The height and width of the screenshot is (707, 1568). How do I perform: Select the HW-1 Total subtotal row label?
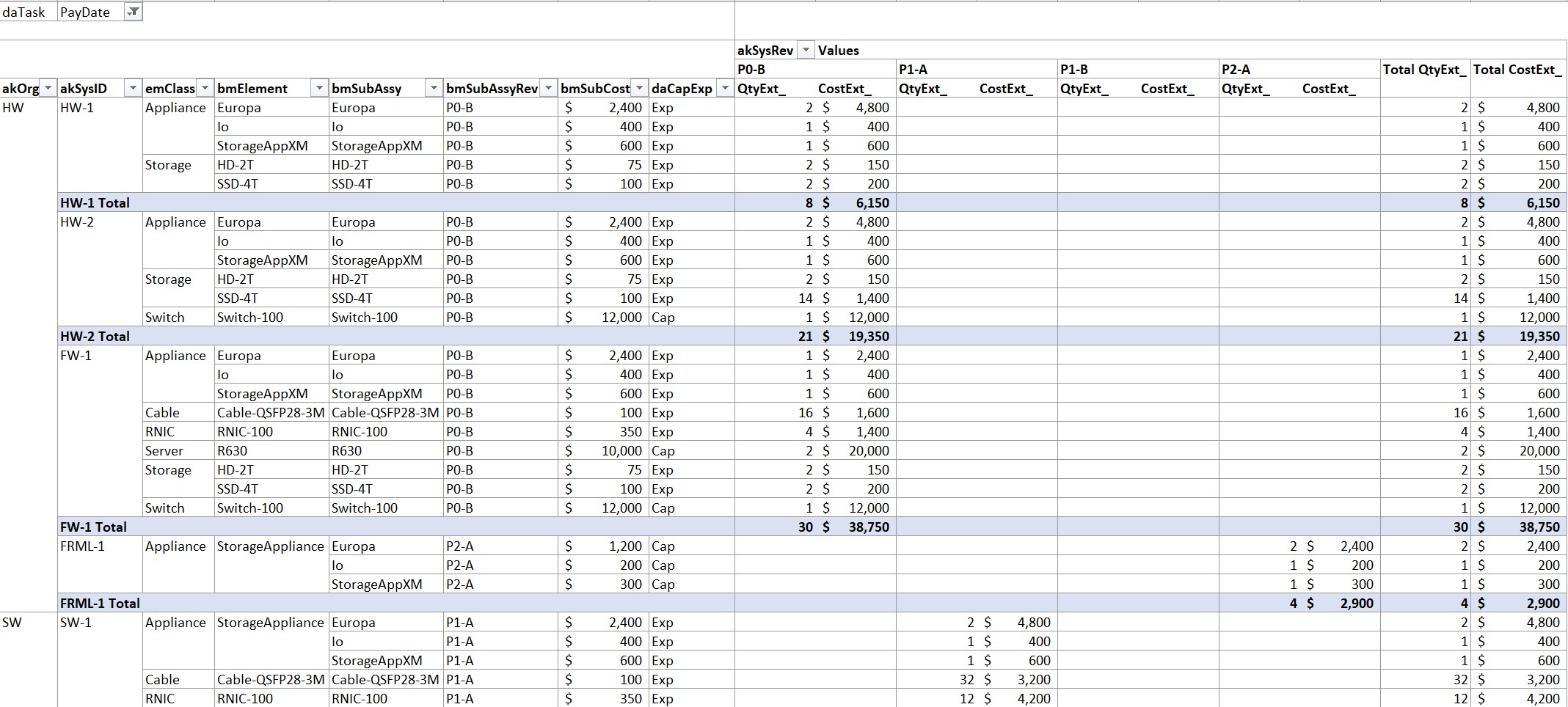click(95, 202)
